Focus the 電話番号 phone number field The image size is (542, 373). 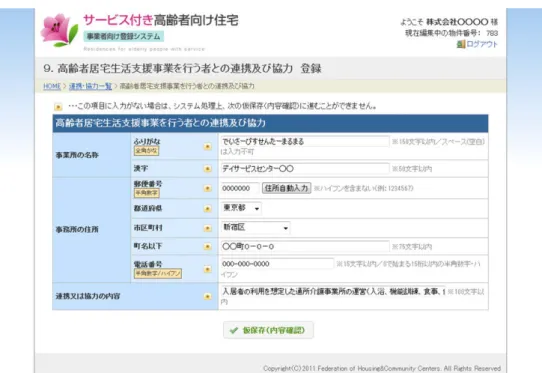[277, 264]
